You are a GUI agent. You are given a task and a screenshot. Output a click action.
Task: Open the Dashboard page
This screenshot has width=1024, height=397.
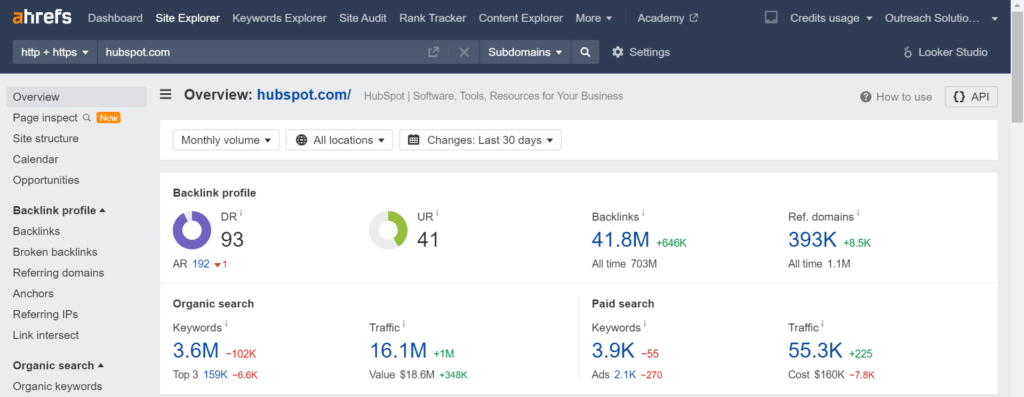(x=115, y=18)
